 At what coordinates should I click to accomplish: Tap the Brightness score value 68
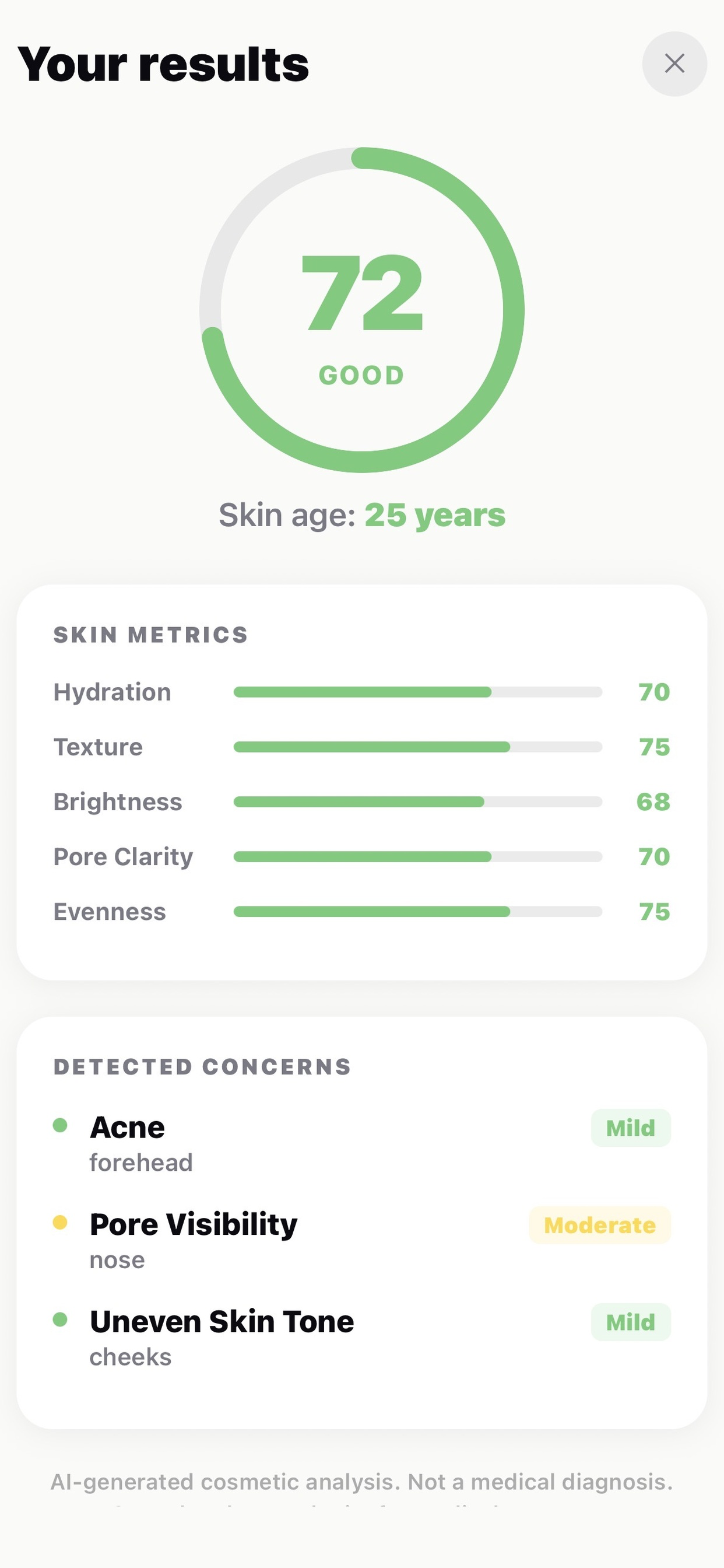click(x=653, y=801)
